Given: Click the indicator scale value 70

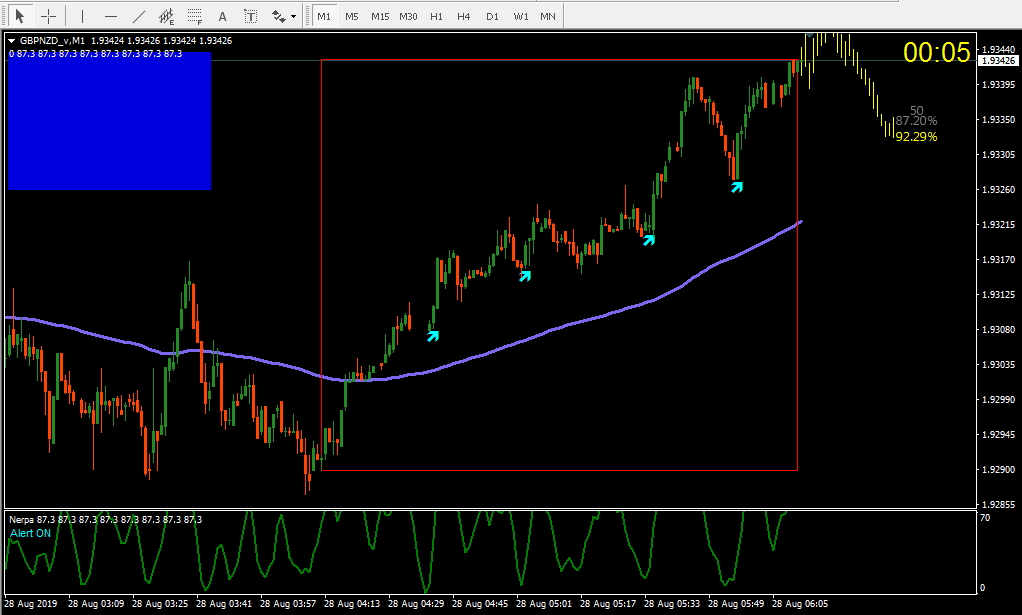Looking at the screenshot, I should tap(985, 518).
